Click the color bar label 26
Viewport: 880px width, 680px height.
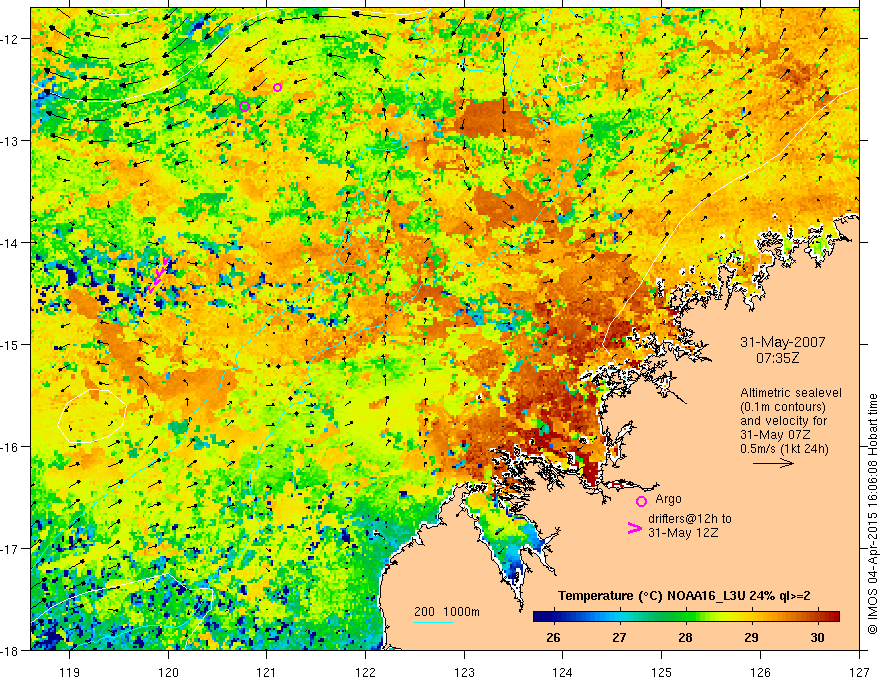click(553, 637)
